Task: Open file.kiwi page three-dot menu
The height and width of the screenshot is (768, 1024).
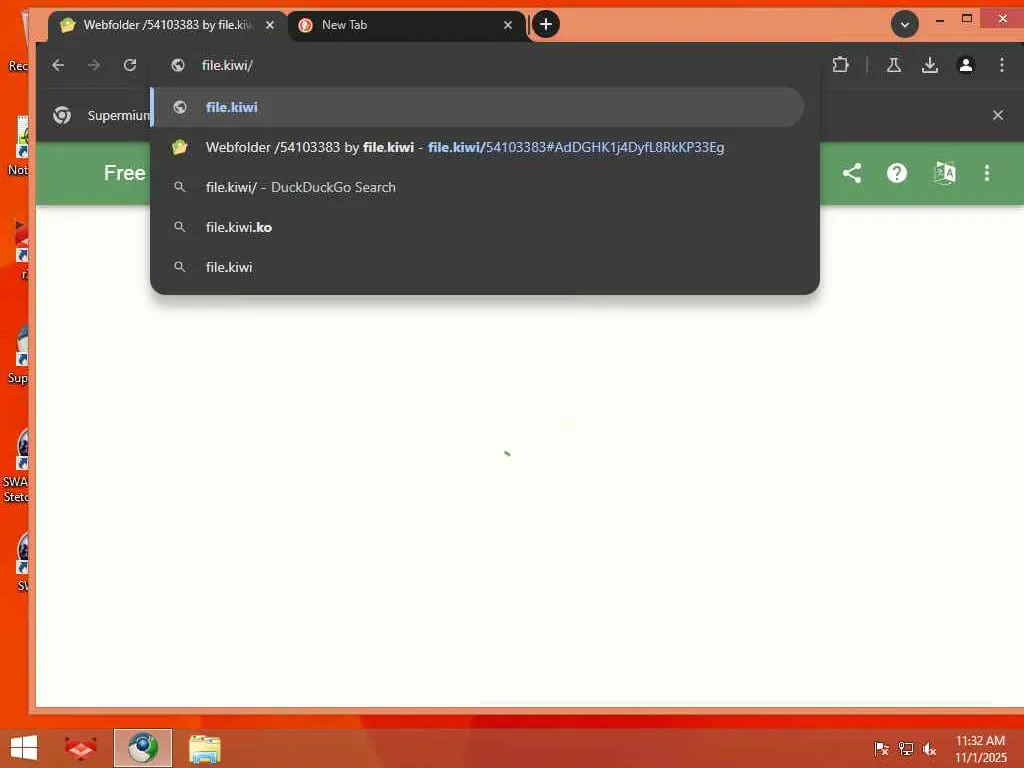Action: (987, 173)
